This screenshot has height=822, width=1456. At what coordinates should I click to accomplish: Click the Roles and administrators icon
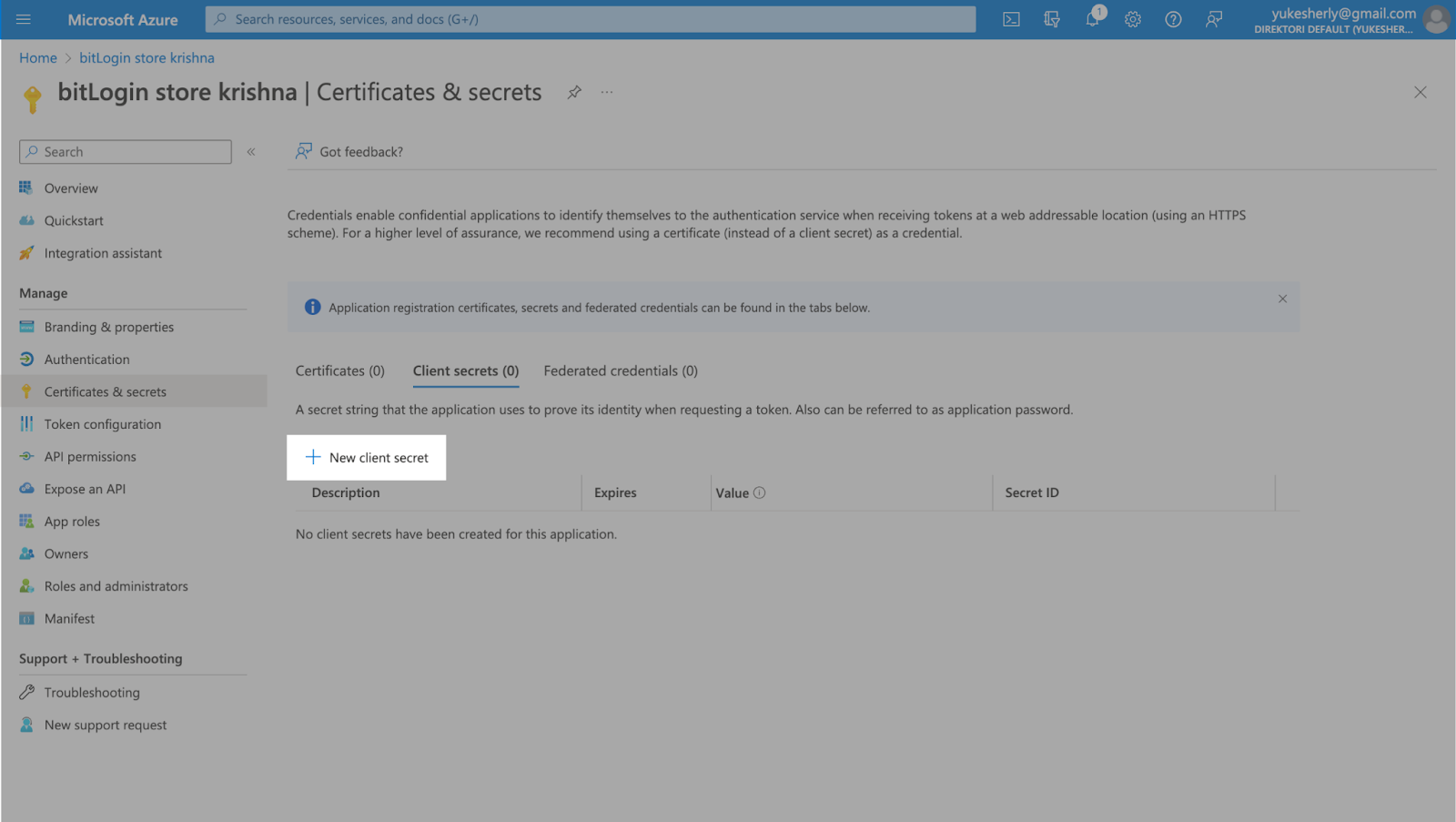(26, 586)
